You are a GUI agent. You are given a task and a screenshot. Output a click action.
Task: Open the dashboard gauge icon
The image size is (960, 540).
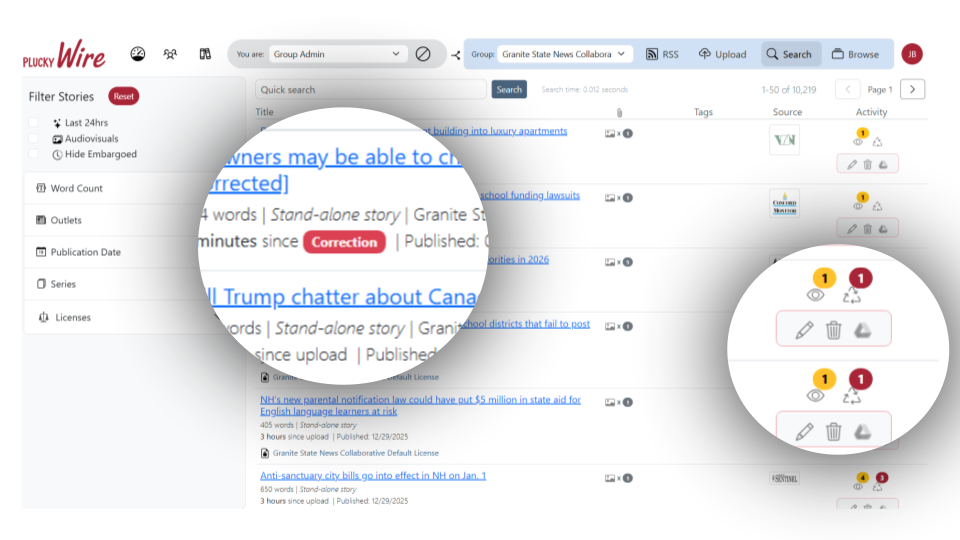pos(138,54)
